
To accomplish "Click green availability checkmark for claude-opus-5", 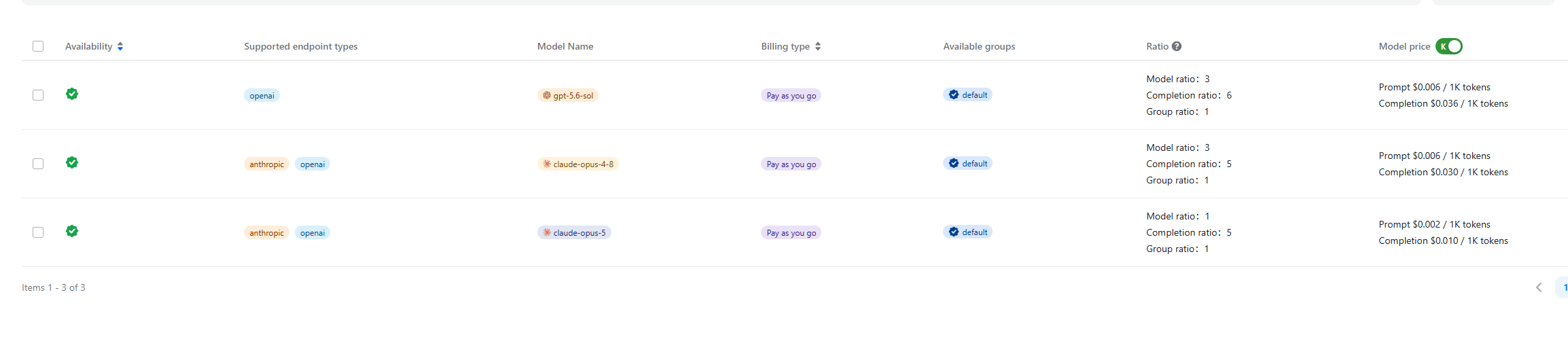I will pos(72,231).
